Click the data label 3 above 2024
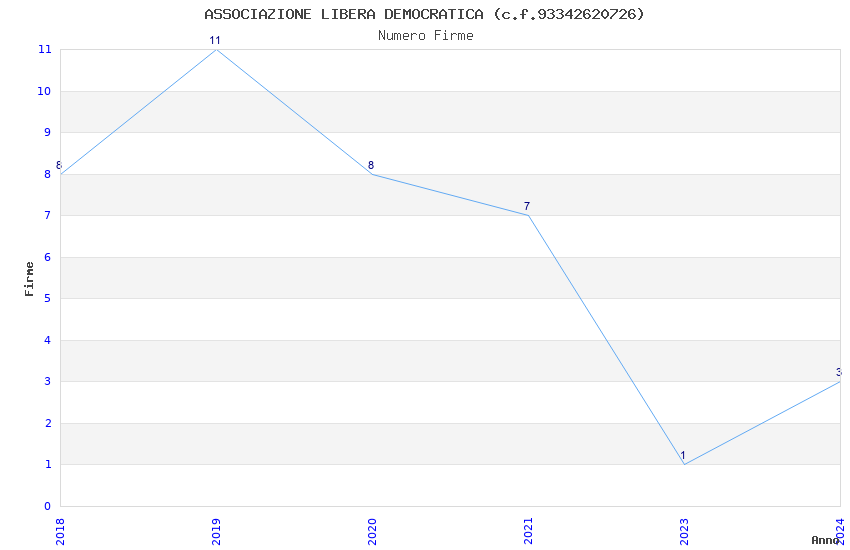Screen dimensions: 850x550 coord(839,372)
